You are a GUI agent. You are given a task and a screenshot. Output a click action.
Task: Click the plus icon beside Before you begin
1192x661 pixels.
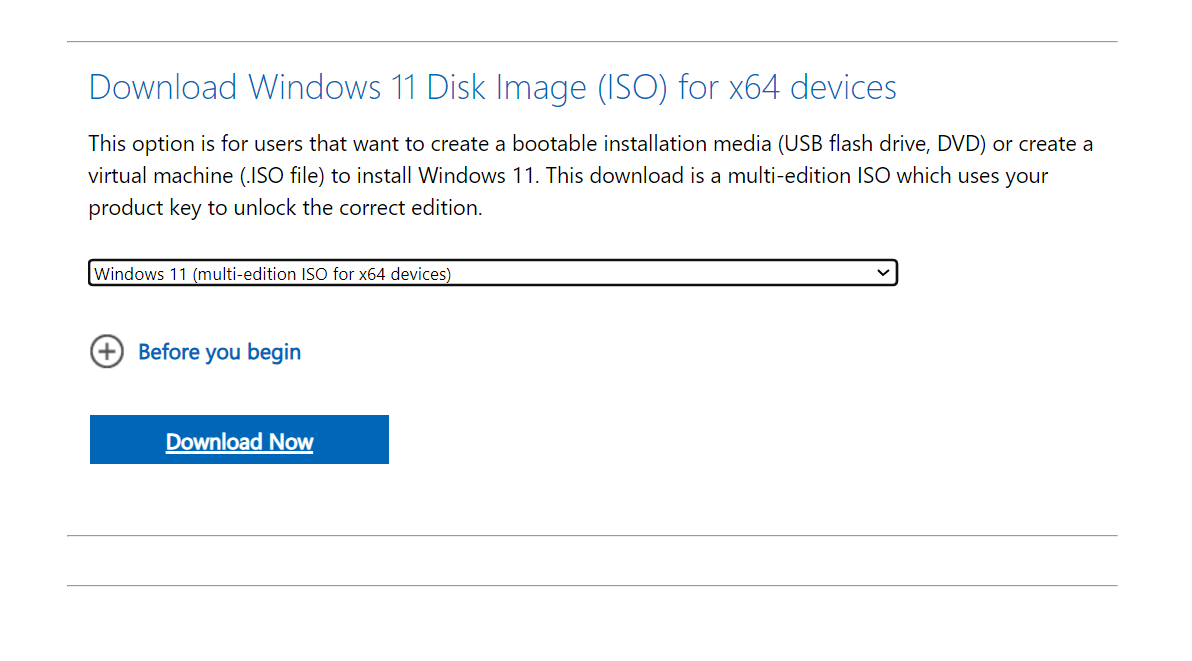(107, 352)
